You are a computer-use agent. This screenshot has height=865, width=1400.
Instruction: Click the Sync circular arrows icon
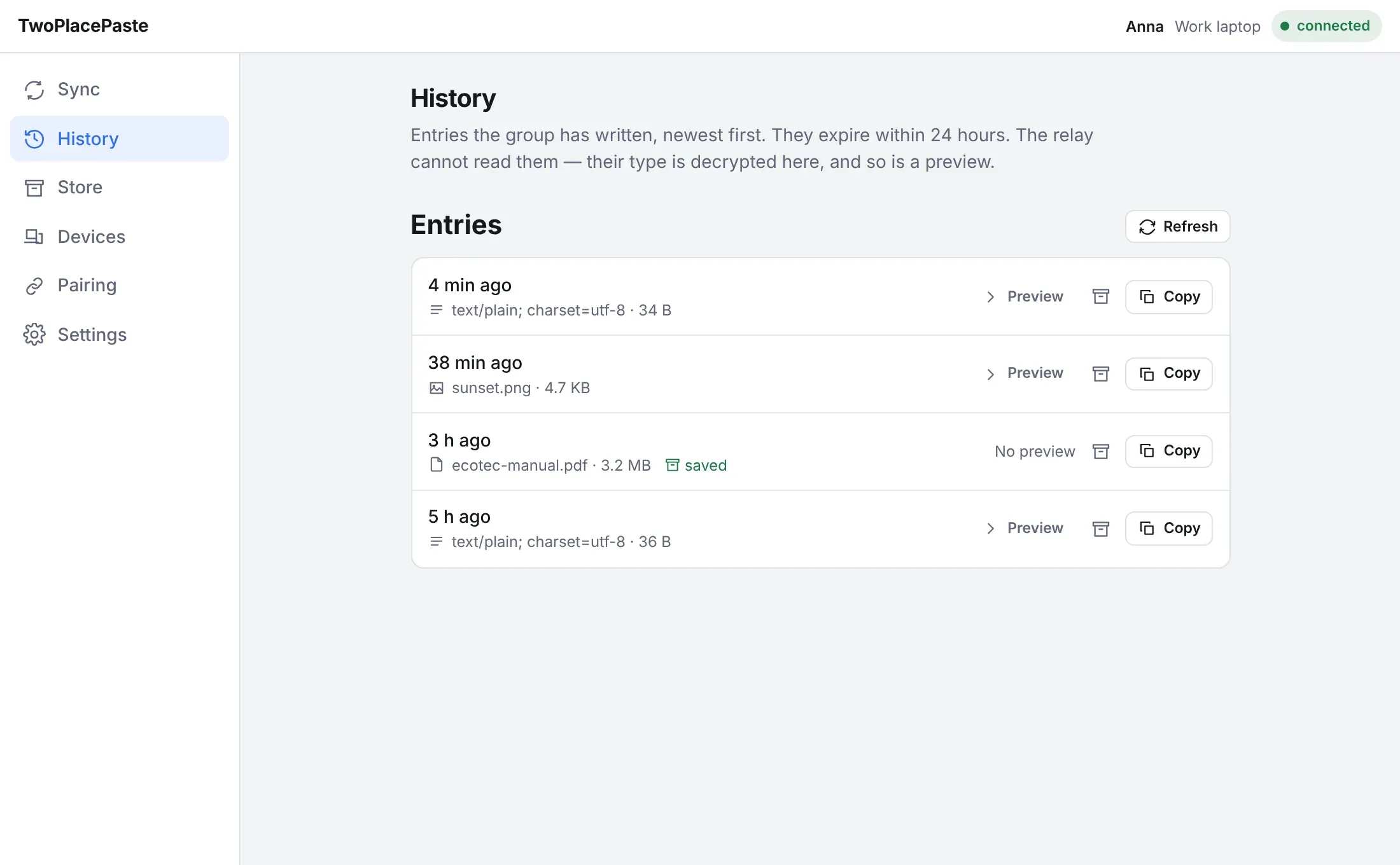[x=34, y=90]
